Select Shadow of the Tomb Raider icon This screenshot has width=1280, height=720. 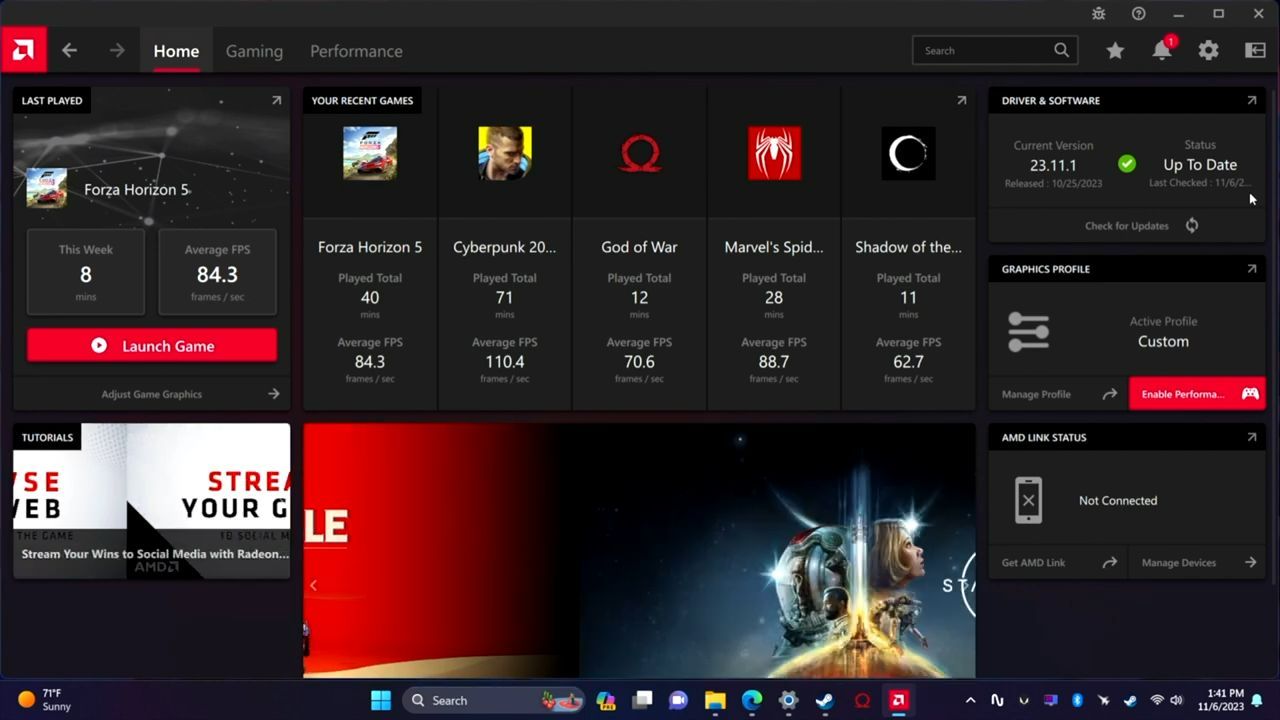pos(908,153)
